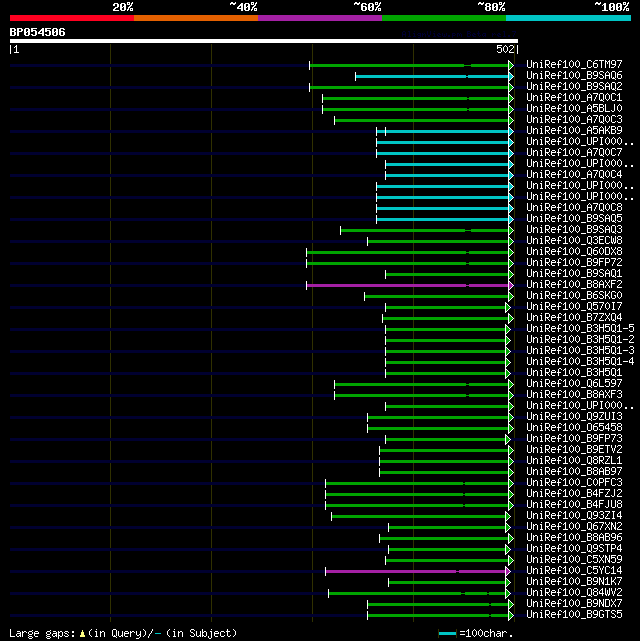Click the UniRef100_B3H5Q1-5 label
This screenshot has height=641, width=640.
pyautogui.click(x=580, y=329)
